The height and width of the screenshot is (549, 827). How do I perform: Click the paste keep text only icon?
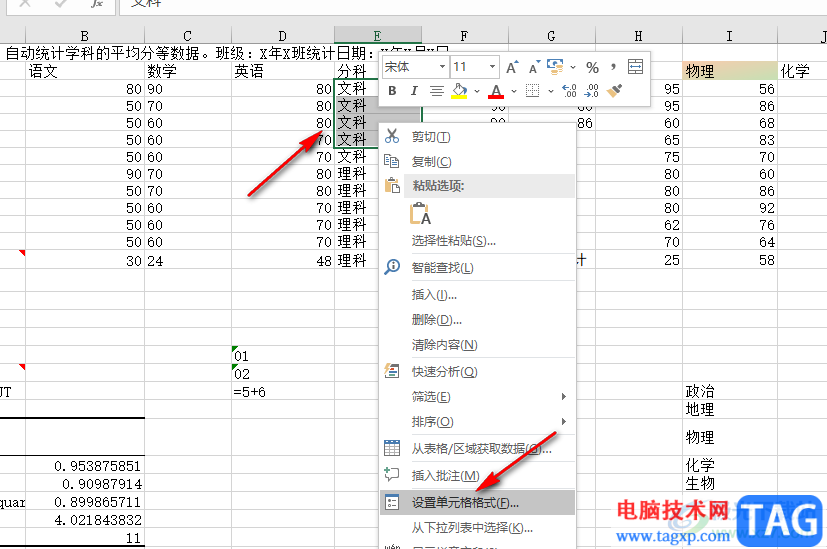(x=420, y=214)
